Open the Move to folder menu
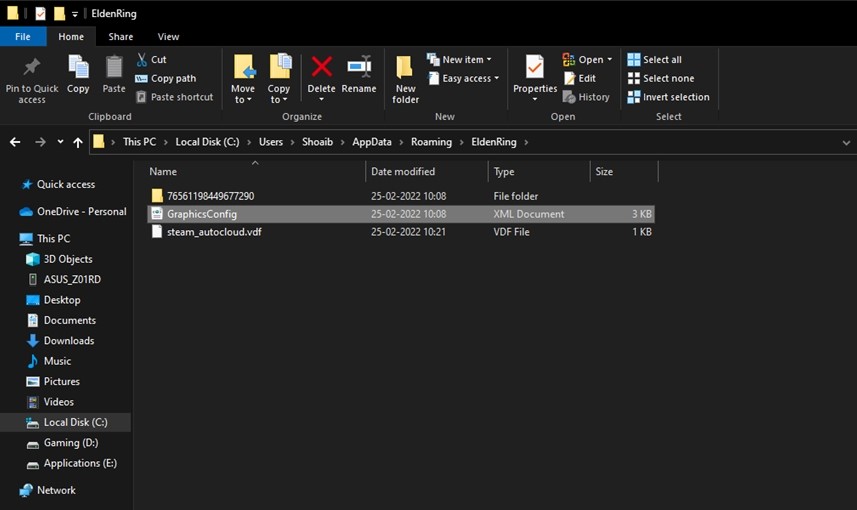 [243, 78]
